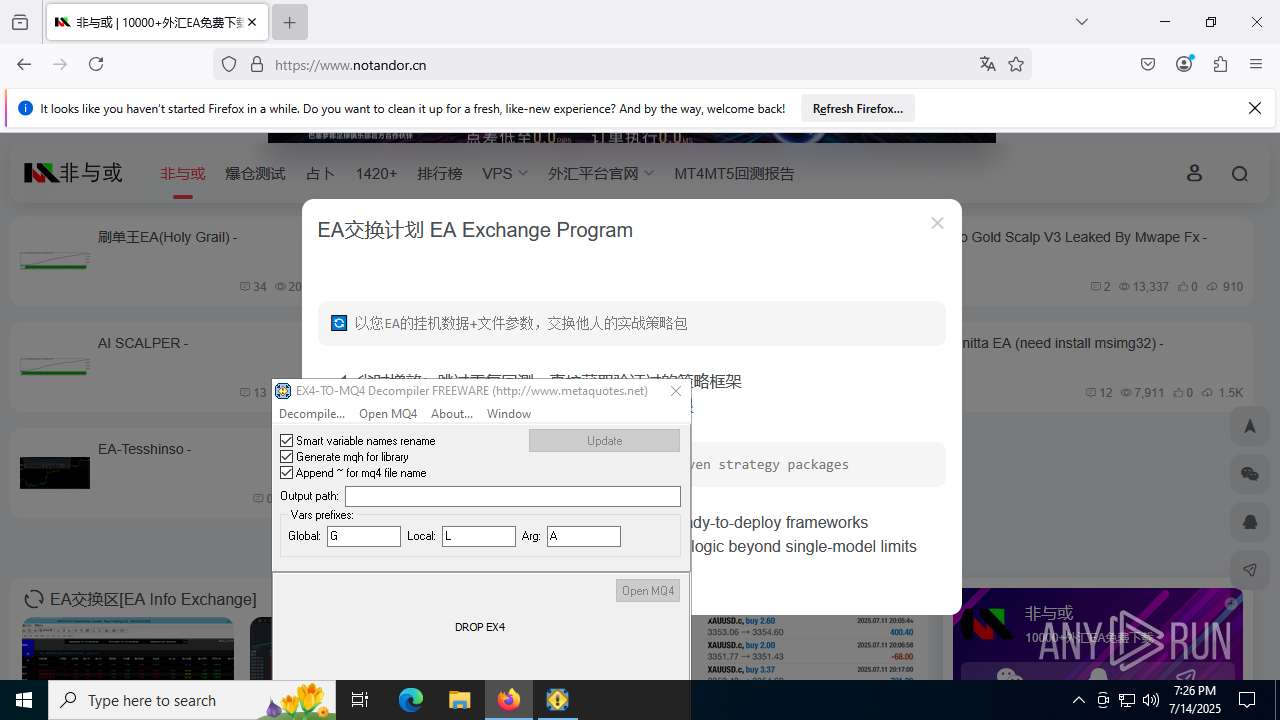Viewport: 1280px width, 720px height.
Task: Show site security padlock info
Action: 257,64
